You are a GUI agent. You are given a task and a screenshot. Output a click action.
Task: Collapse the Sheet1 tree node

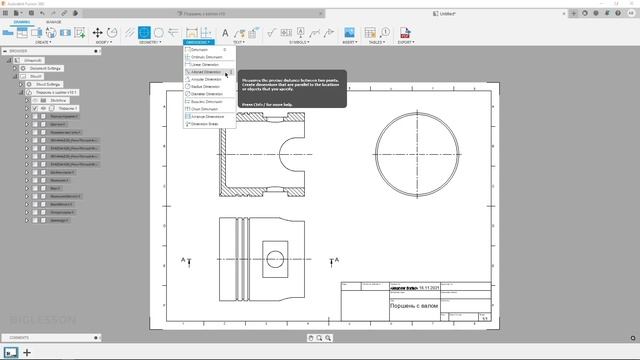click(x=15, y=76)
